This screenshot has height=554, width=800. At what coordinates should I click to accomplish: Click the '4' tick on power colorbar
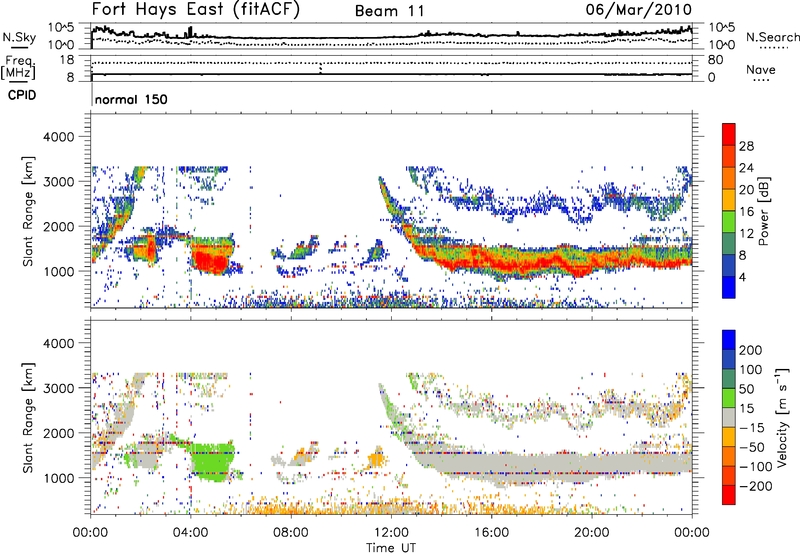pyautogui.click(x=742, y=277)
